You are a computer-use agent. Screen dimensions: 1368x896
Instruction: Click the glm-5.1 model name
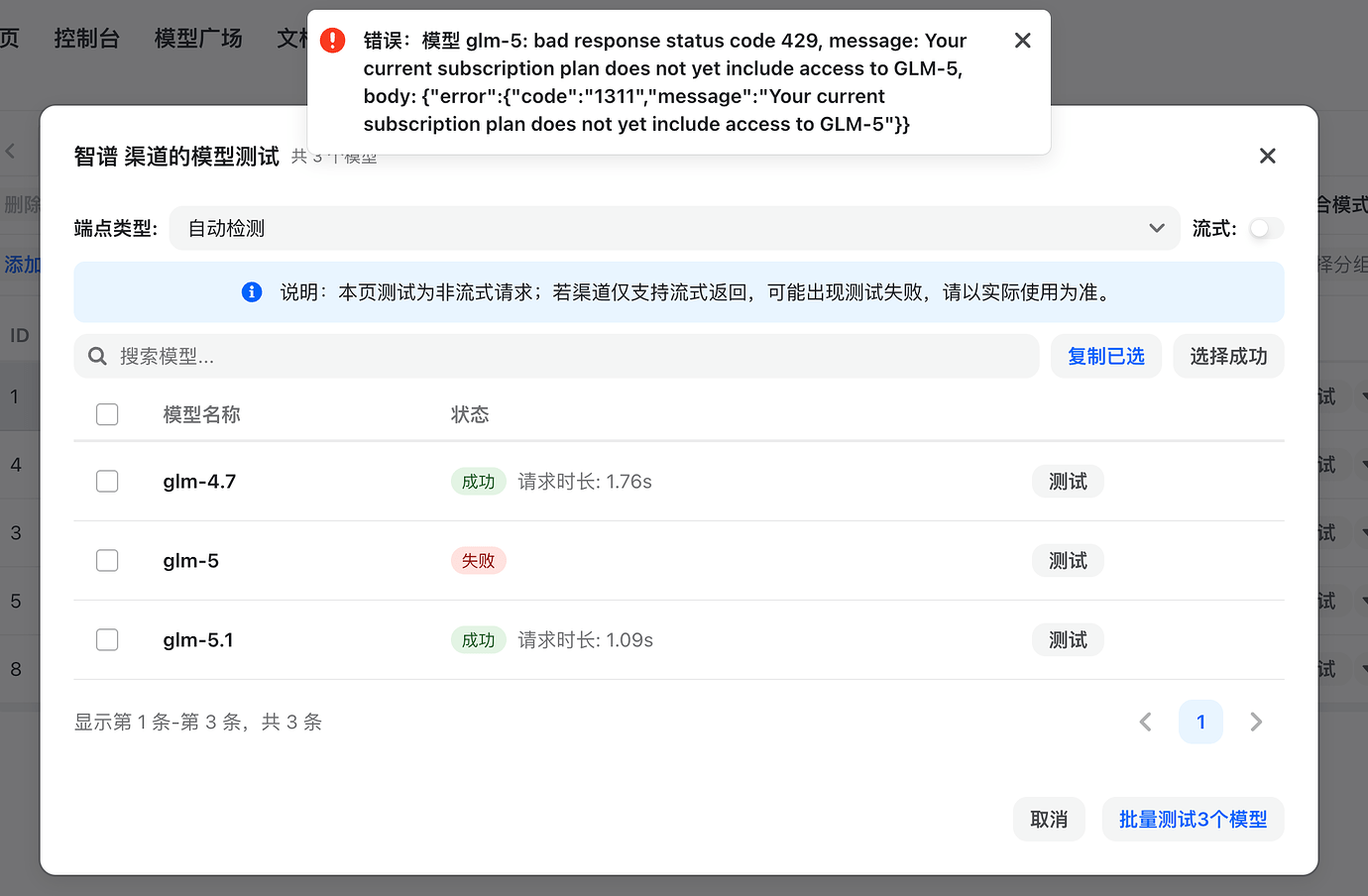198,640
